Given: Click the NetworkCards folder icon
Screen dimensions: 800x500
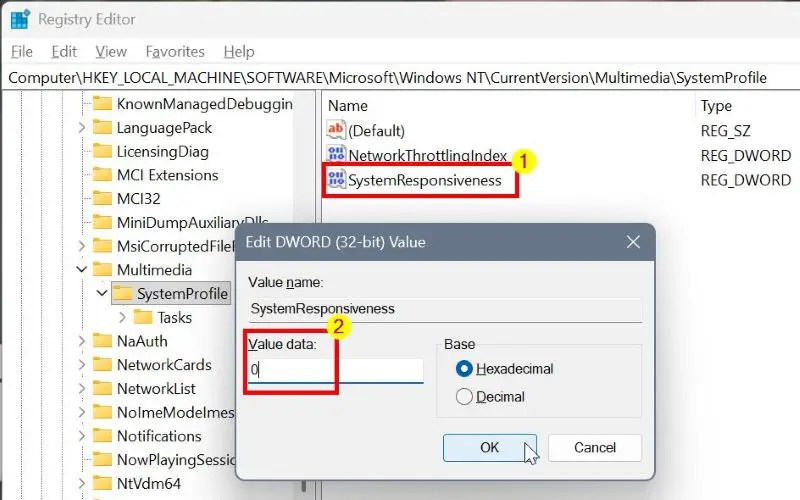Looking at the screenshot, I should [x=102, y=365].
